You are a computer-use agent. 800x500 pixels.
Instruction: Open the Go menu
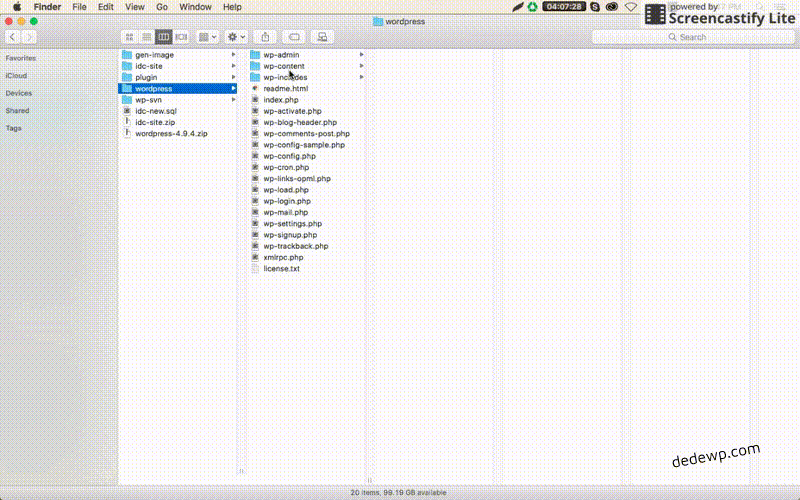161,7
